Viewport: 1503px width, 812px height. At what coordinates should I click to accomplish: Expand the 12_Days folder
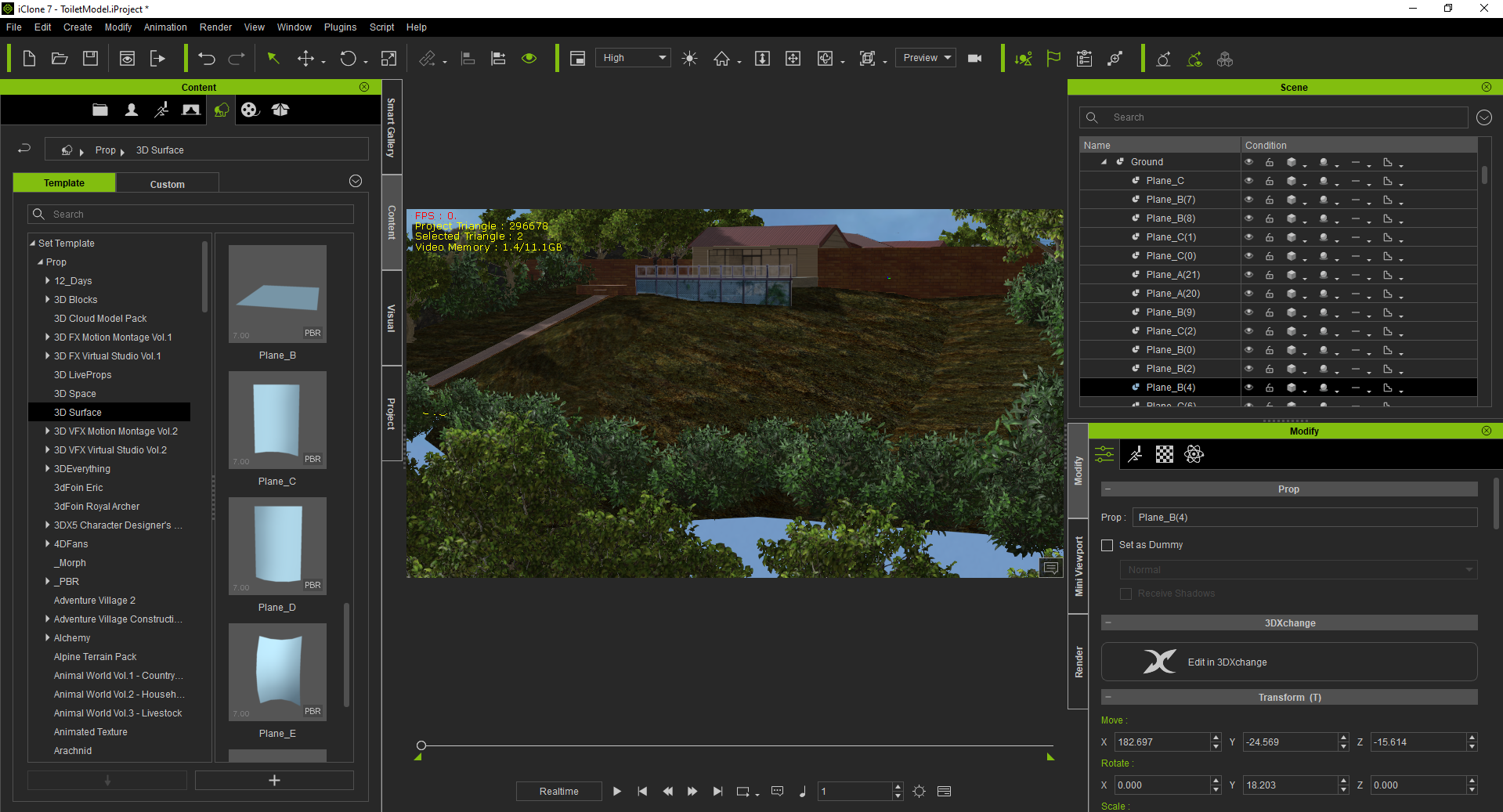(x=47, y=280)
